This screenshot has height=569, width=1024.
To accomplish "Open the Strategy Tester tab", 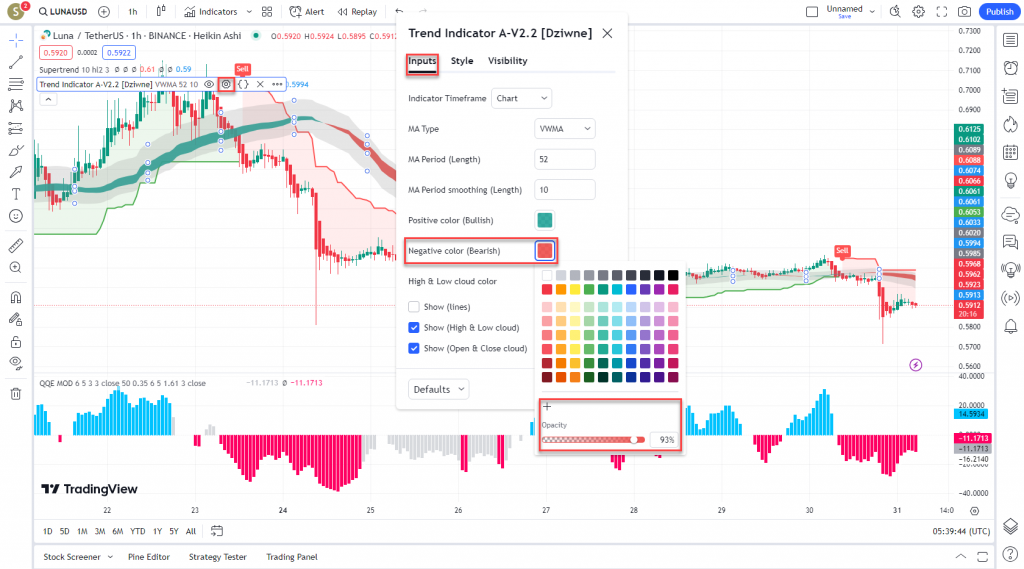I will [217, 557].
